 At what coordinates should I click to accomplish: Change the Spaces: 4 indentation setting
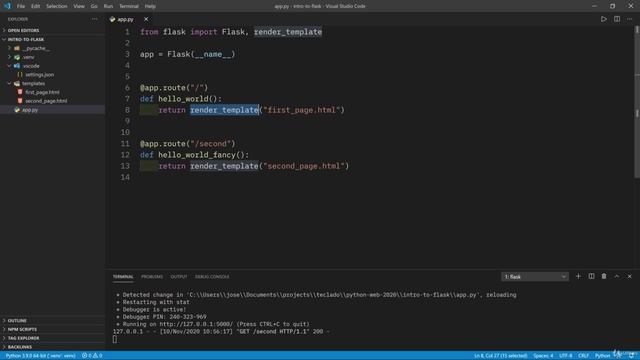tap(543, 356)
